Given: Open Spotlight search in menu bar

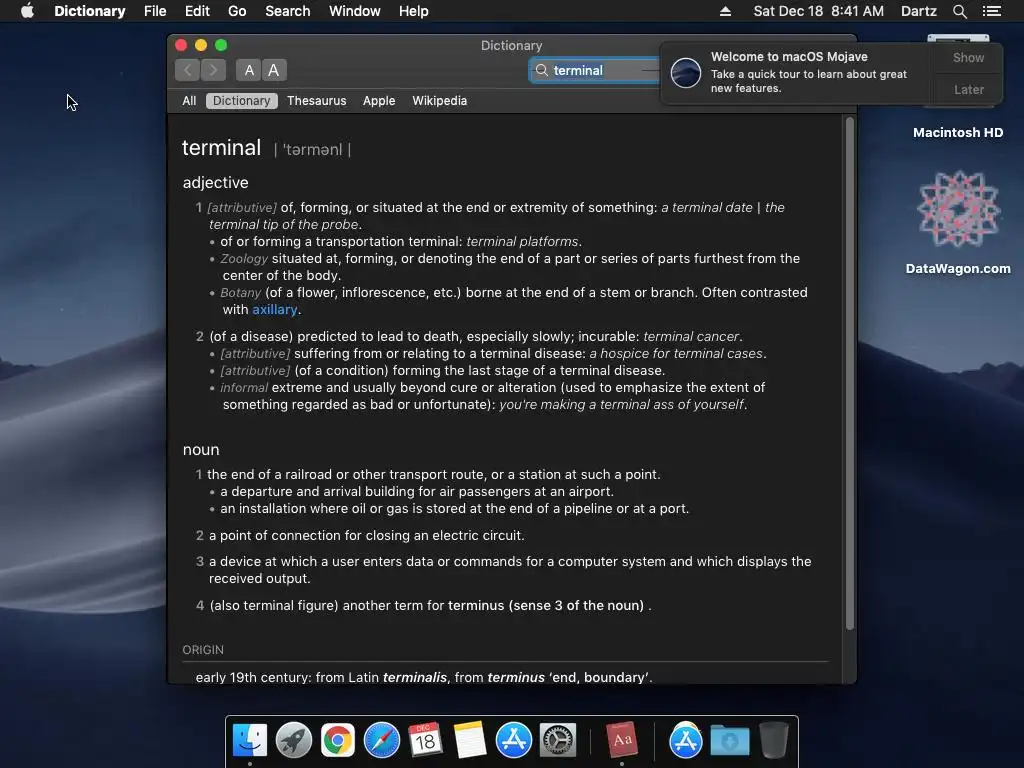Looking at the screenshot, I should point(959,11).
